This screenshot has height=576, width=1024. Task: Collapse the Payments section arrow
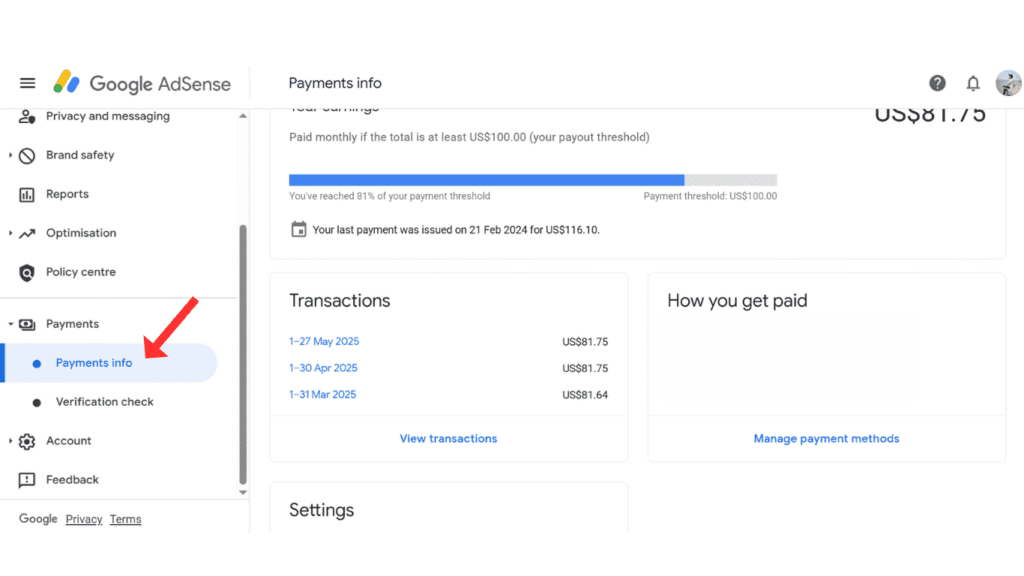pos(10,324)
